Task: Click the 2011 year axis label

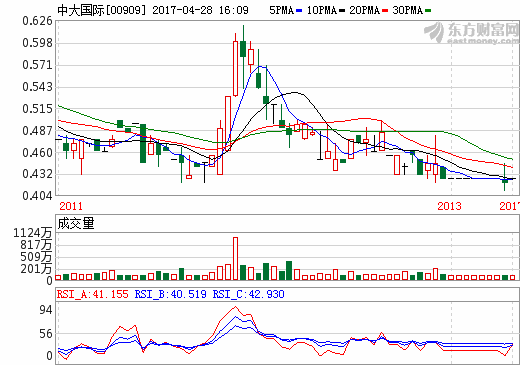Action: pos(71,206)
